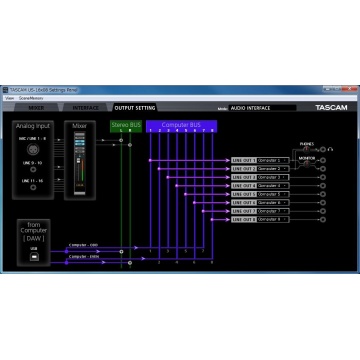
Task: Click the LINE OUT 6 label
Action: 244,202
